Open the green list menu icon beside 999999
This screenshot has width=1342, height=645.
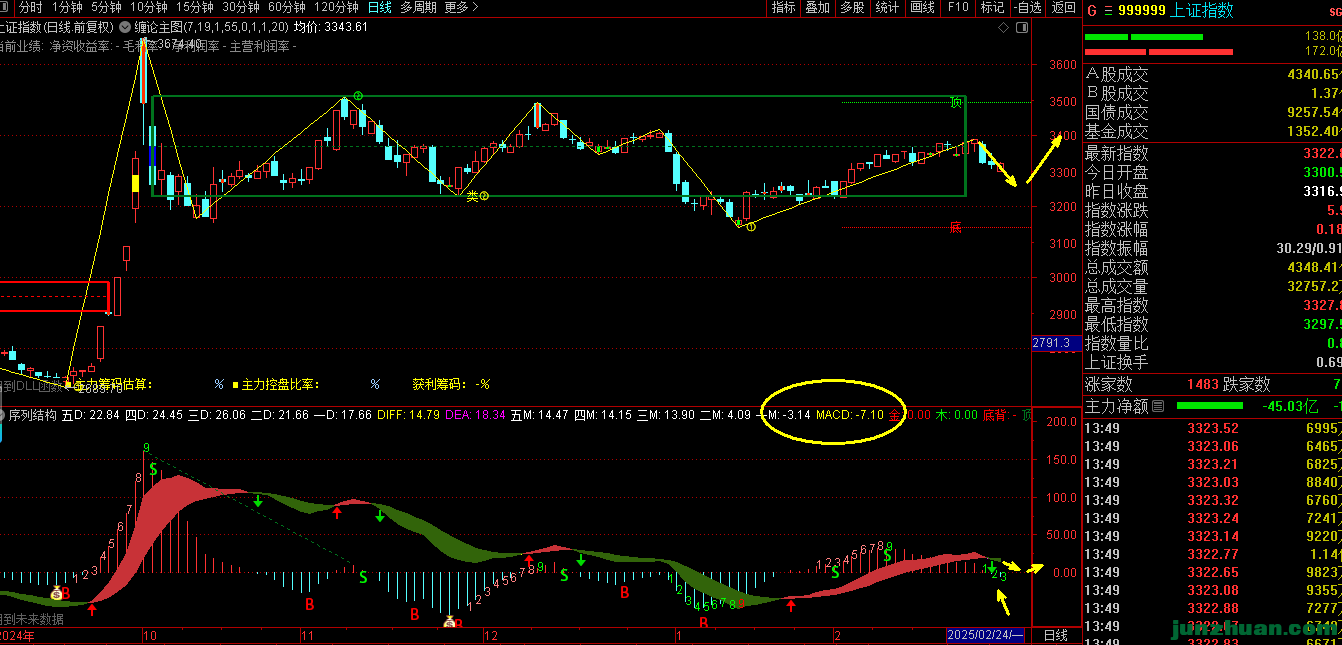click(1108, 10)
